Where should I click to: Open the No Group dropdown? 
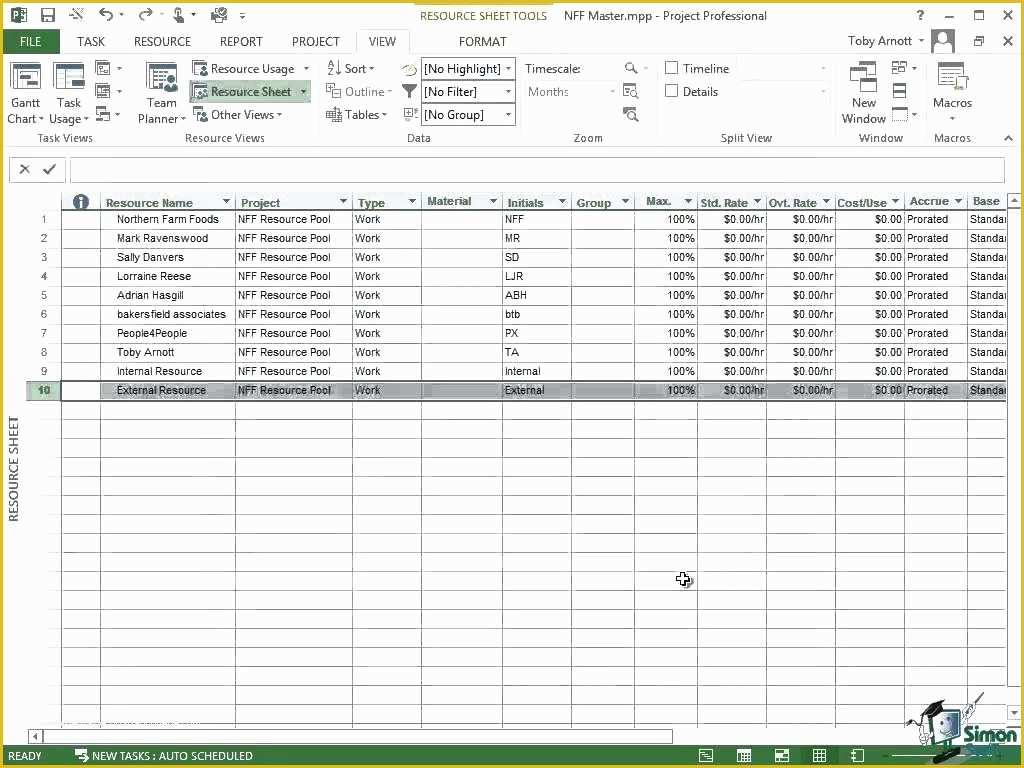508,115
